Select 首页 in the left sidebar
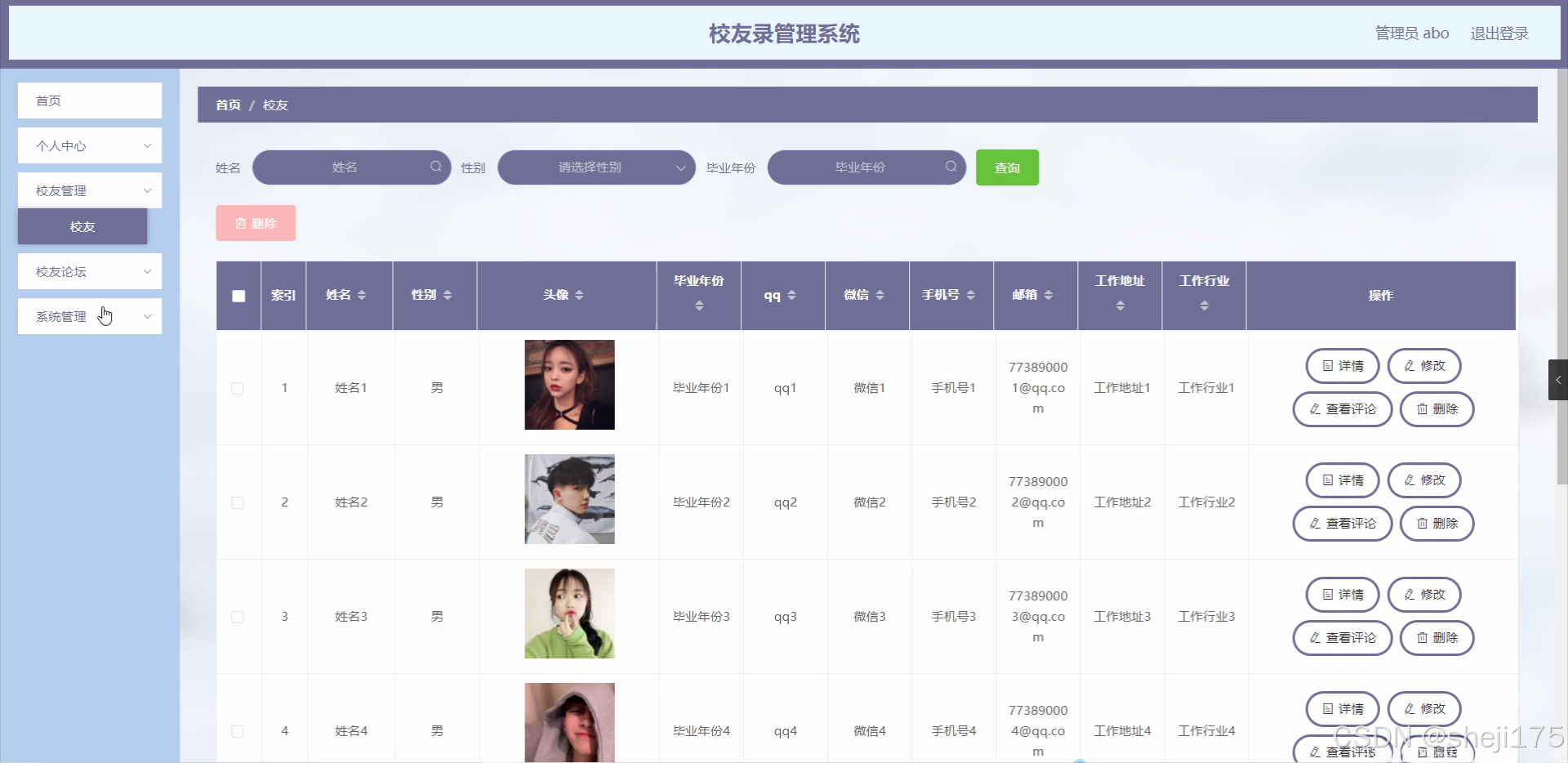The width and height of the screenshot is (1568, 763). coord(89,100)
